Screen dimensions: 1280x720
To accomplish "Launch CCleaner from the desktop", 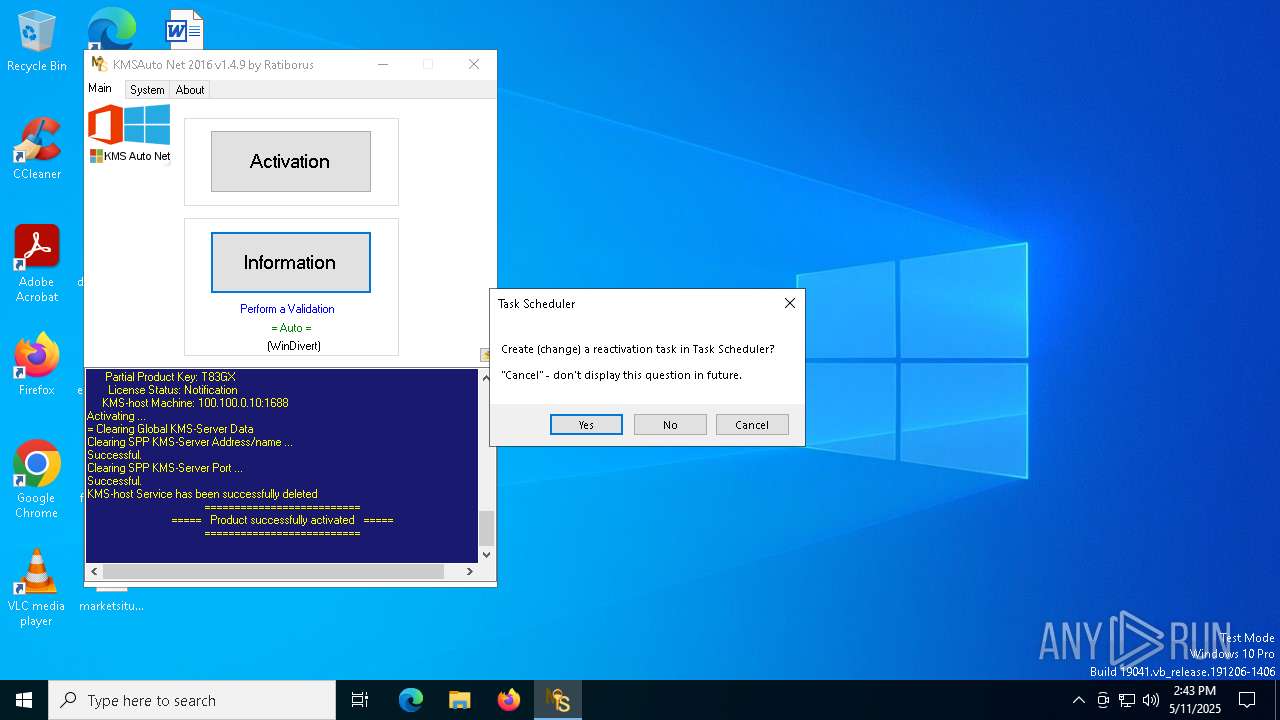I will pyautogui.click(x=37, y=150).
